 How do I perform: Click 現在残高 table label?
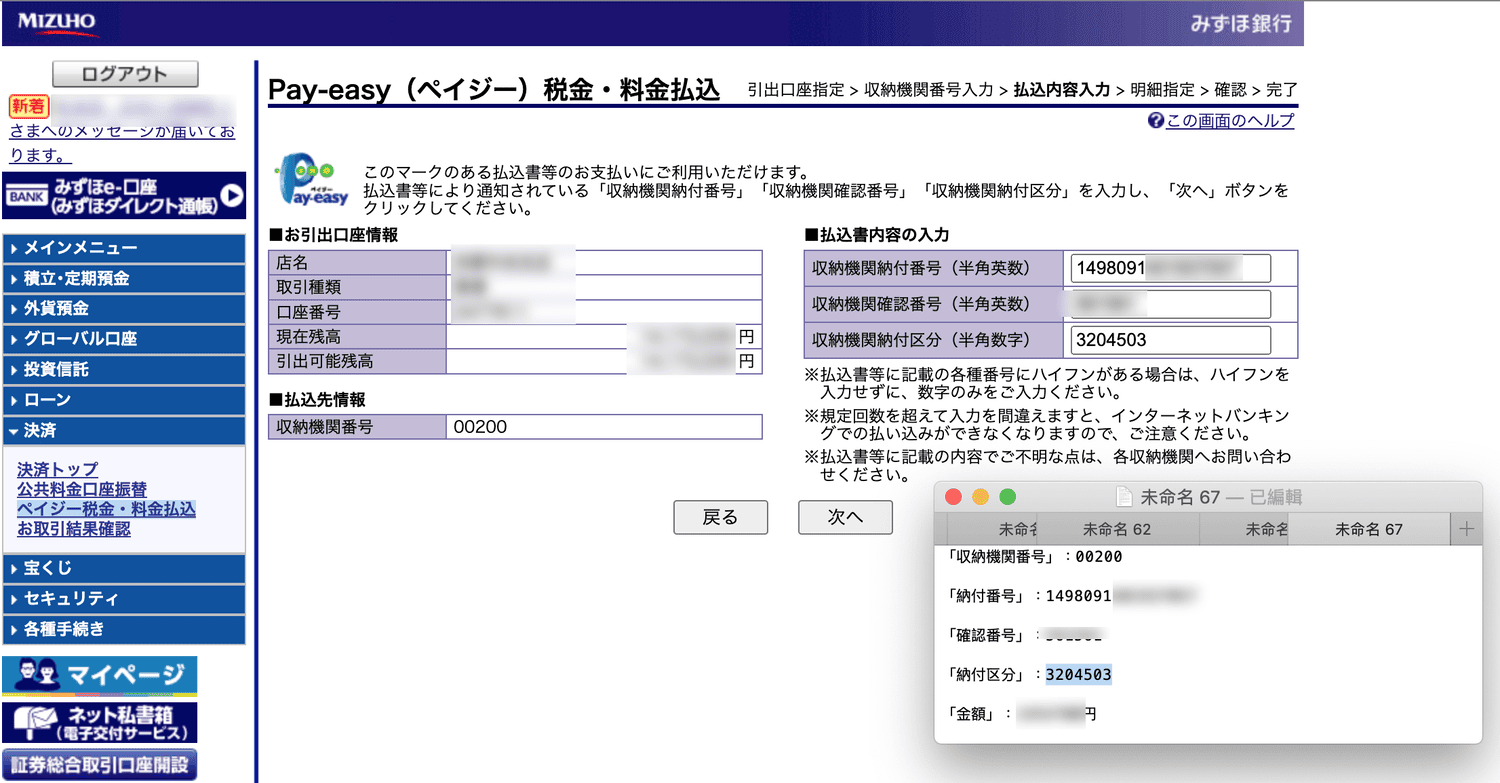(x=309, y=337)
